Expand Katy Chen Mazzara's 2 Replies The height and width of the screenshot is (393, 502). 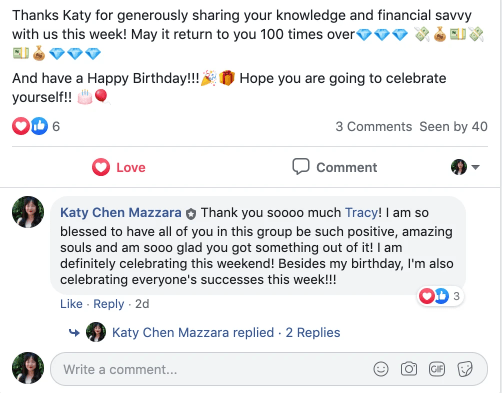click(313, 332)
